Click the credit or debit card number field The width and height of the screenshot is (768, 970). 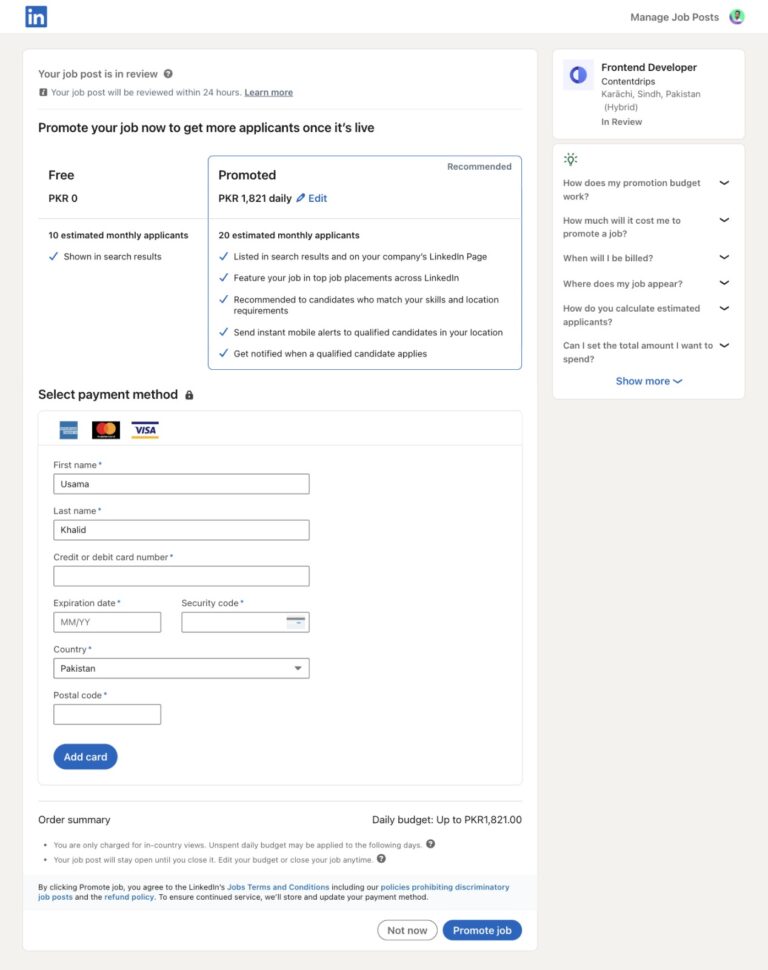pos(181,575)
